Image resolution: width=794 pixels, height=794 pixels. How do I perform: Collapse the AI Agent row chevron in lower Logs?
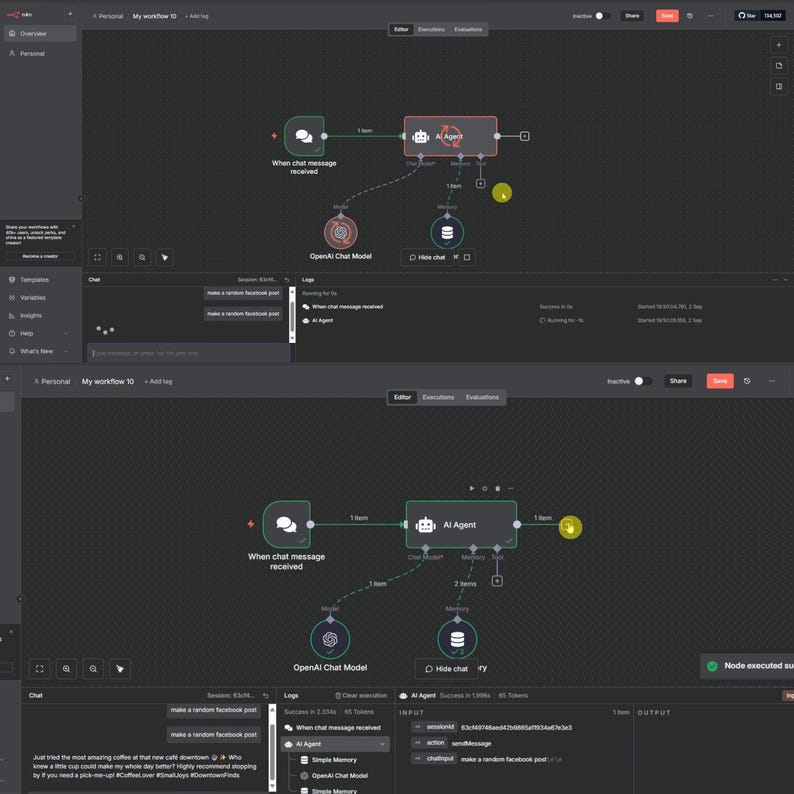(382, 744)
